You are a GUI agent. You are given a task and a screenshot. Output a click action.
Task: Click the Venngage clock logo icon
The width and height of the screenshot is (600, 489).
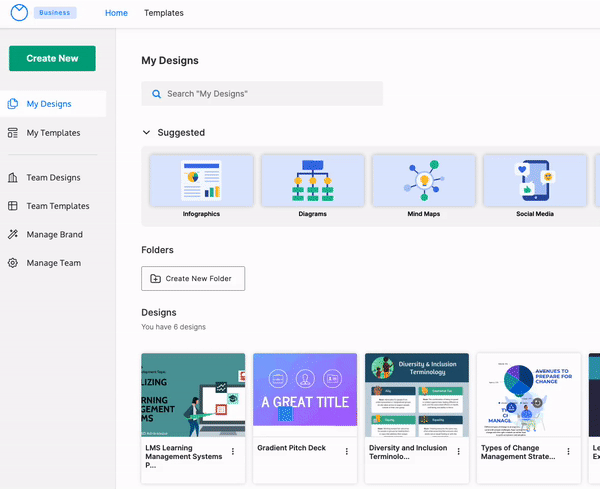click(x=19, y=13)
